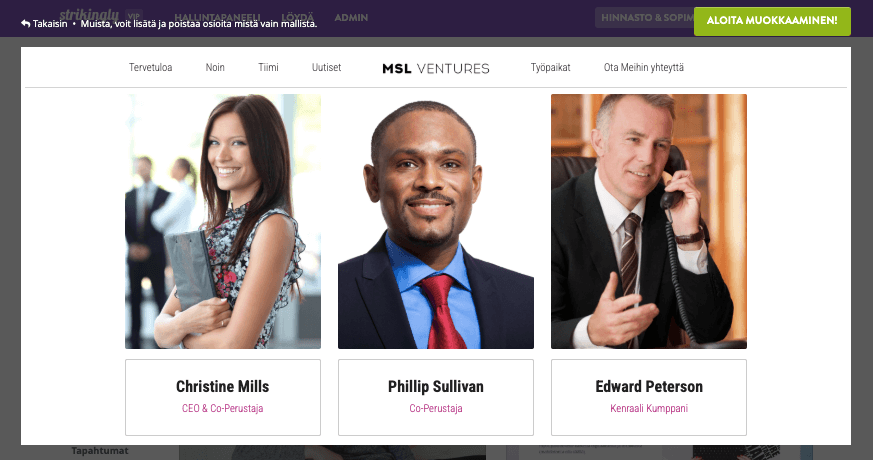Open the Noin navigation item
873x460 pixels.
click(x=215, y=67)
